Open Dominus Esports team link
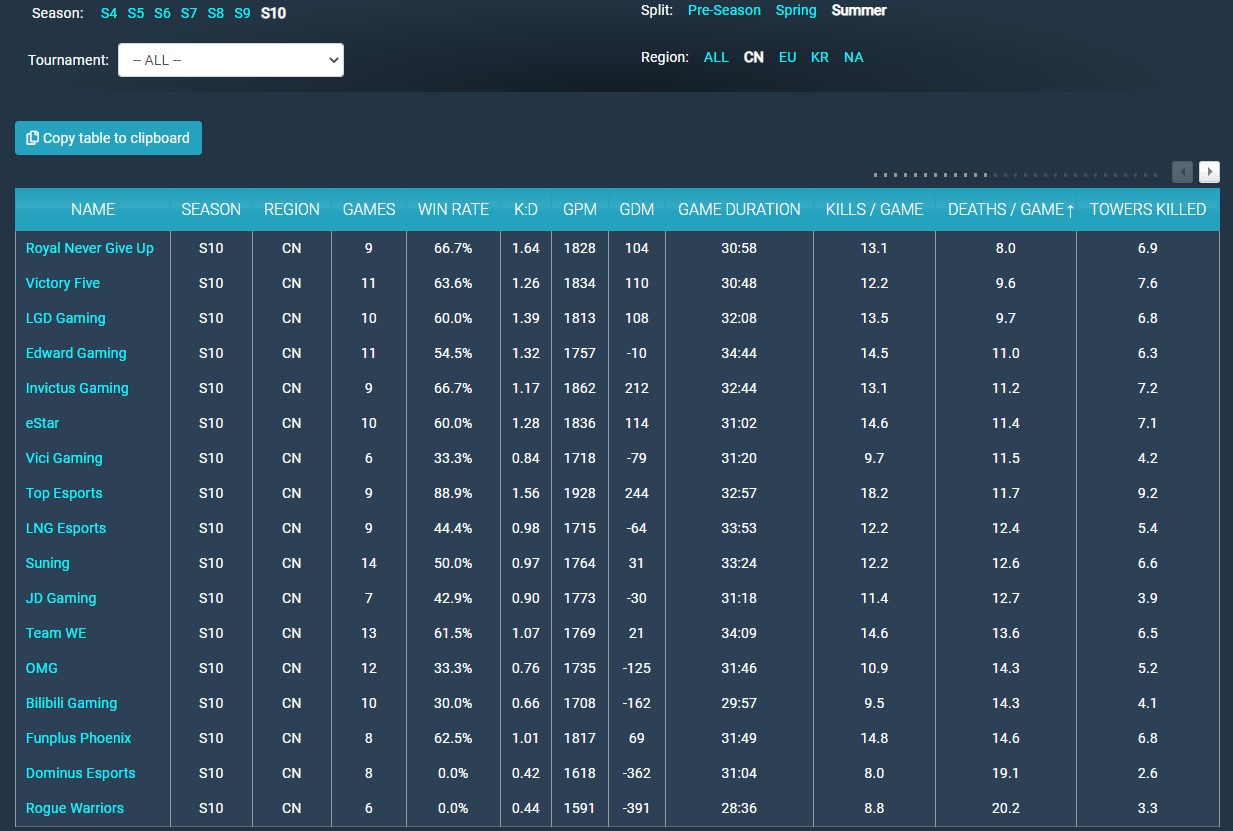The height and width of the screenshot is (831, 1233). [81, 773]
